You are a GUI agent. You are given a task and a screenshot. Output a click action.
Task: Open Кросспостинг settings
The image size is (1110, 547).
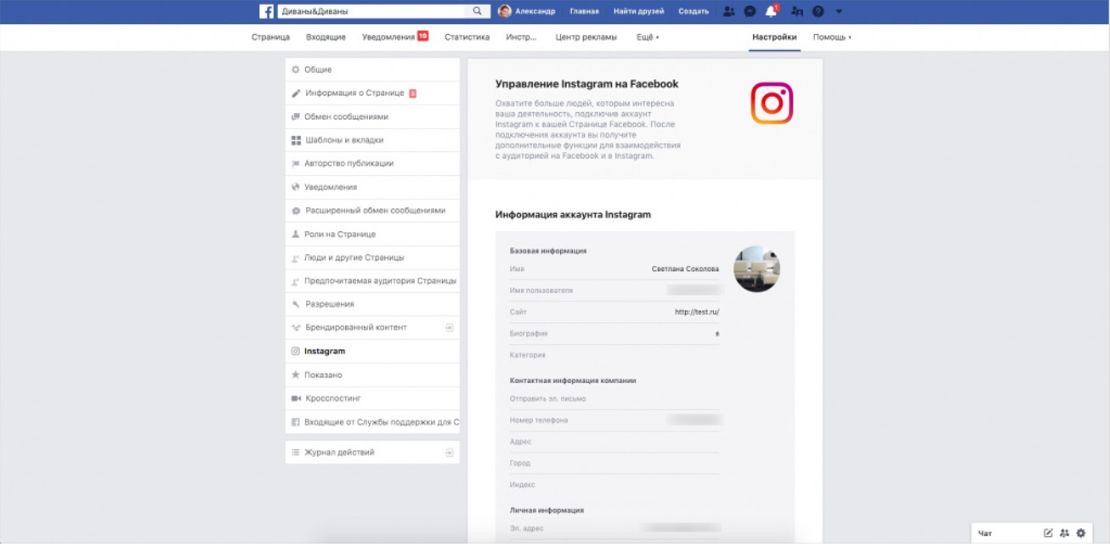[x=372, y=398]
